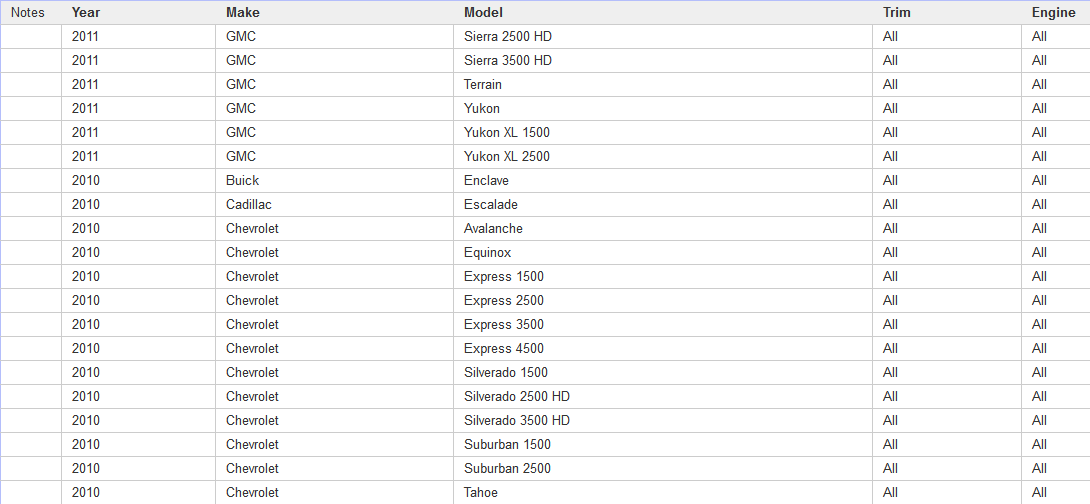Click the Cadillac make cell
The image size is (1090, 504).
point(249,205)
